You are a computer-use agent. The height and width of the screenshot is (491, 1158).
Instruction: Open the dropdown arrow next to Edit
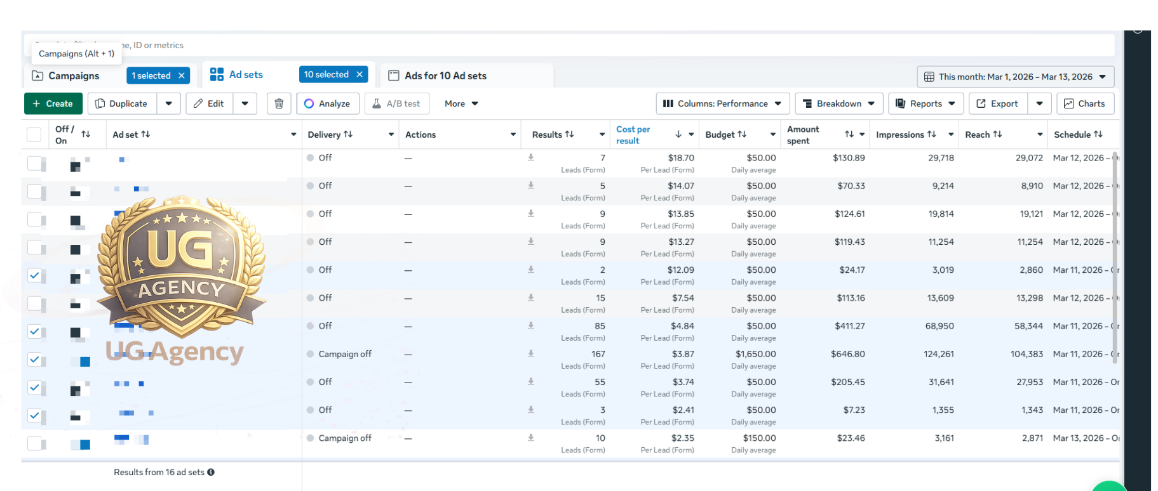pyautogui.click(x=245, y=103)
